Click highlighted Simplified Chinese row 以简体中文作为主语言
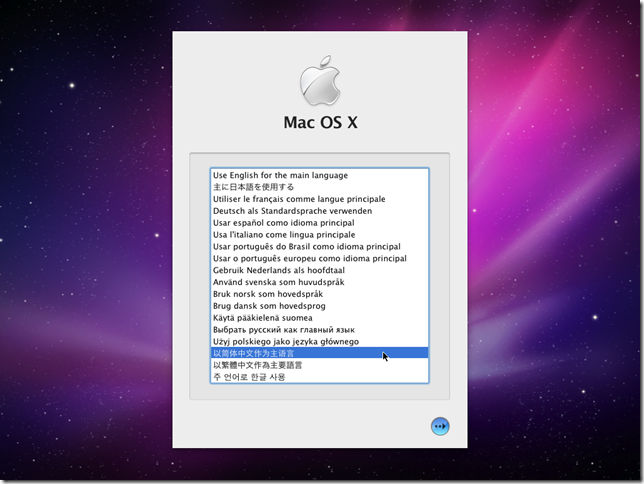644x484 pixels. coord(320,353)
